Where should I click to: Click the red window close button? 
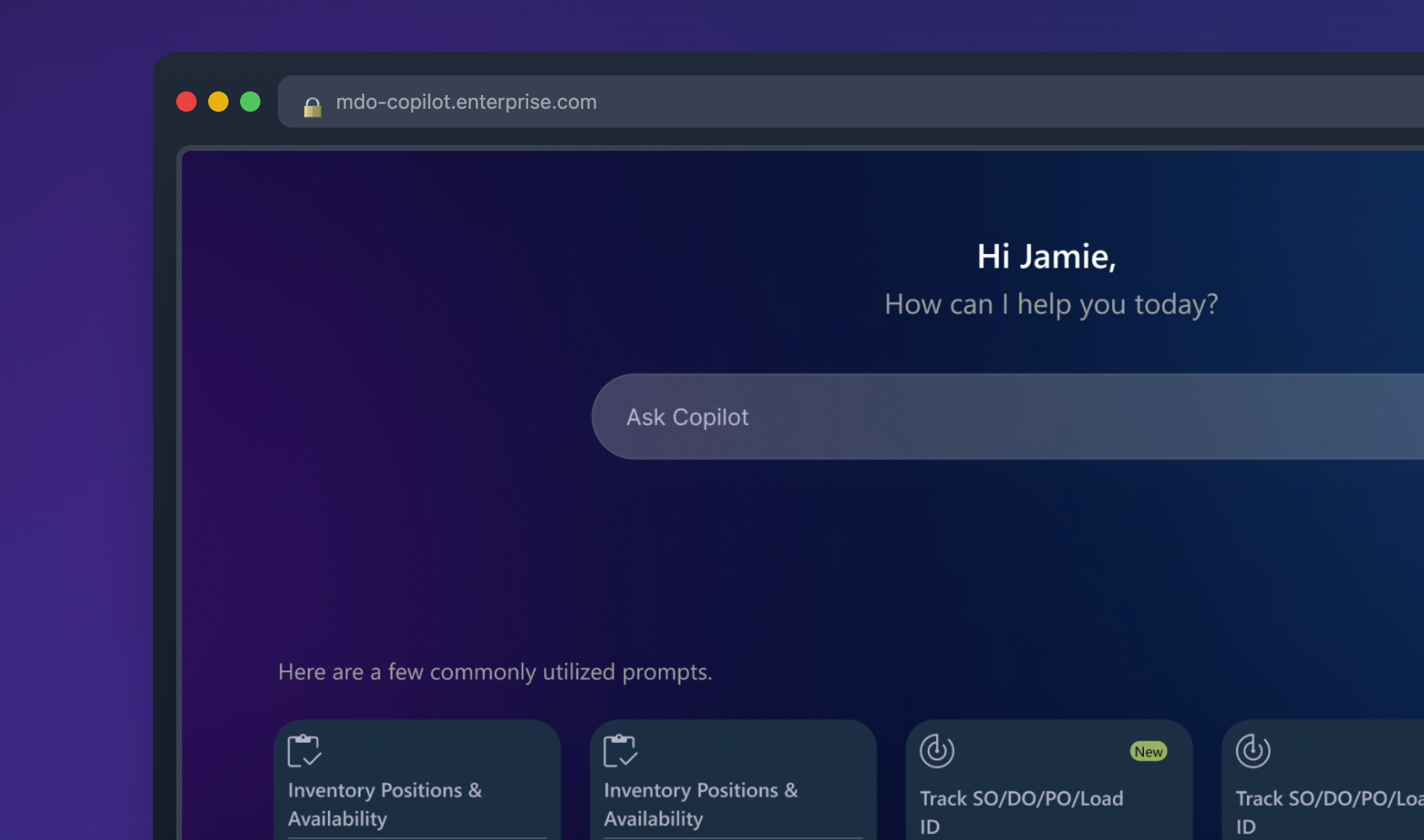186,102
